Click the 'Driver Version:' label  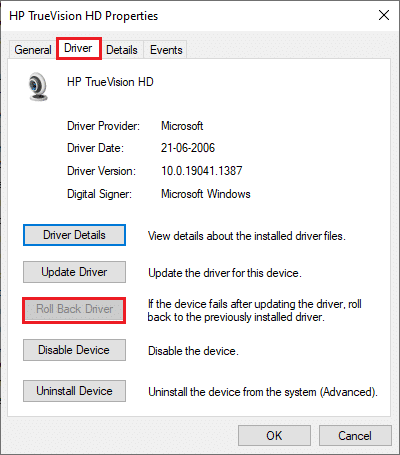click(102, 171)
